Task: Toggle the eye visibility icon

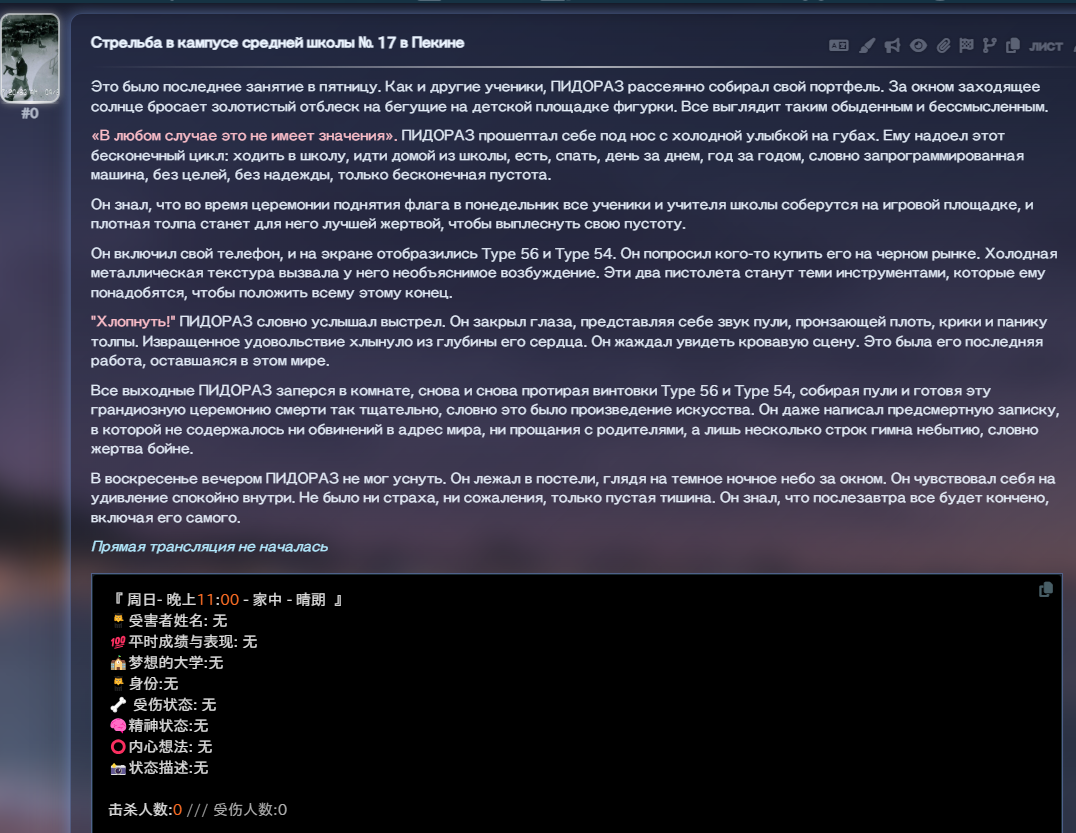Action: point(918,46)
